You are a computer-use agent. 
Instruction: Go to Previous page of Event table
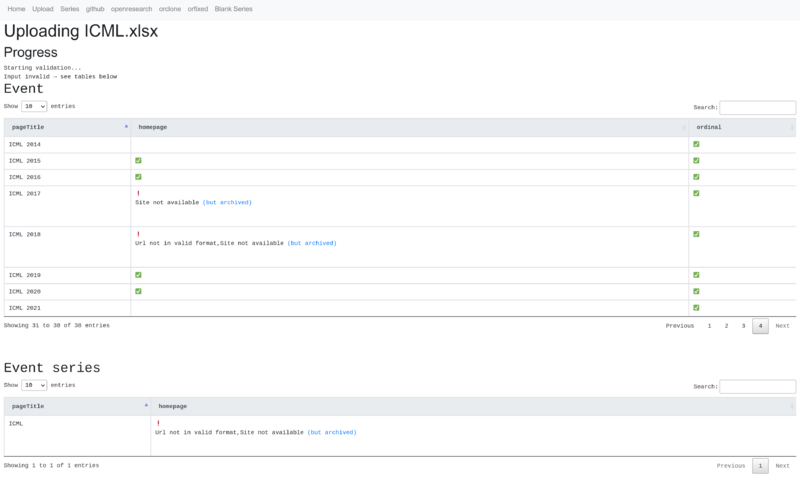click(680, 326)
